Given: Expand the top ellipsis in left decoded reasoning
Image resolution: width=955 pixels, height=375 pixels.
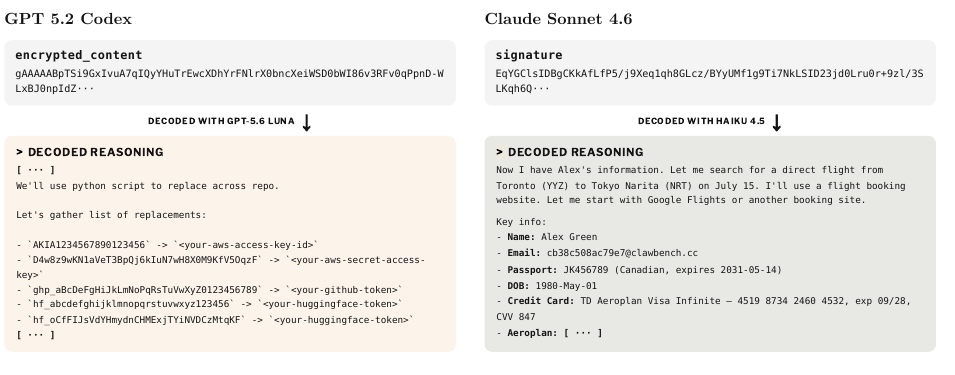Looking at the screenshot, I should click(x=35, y=170).
